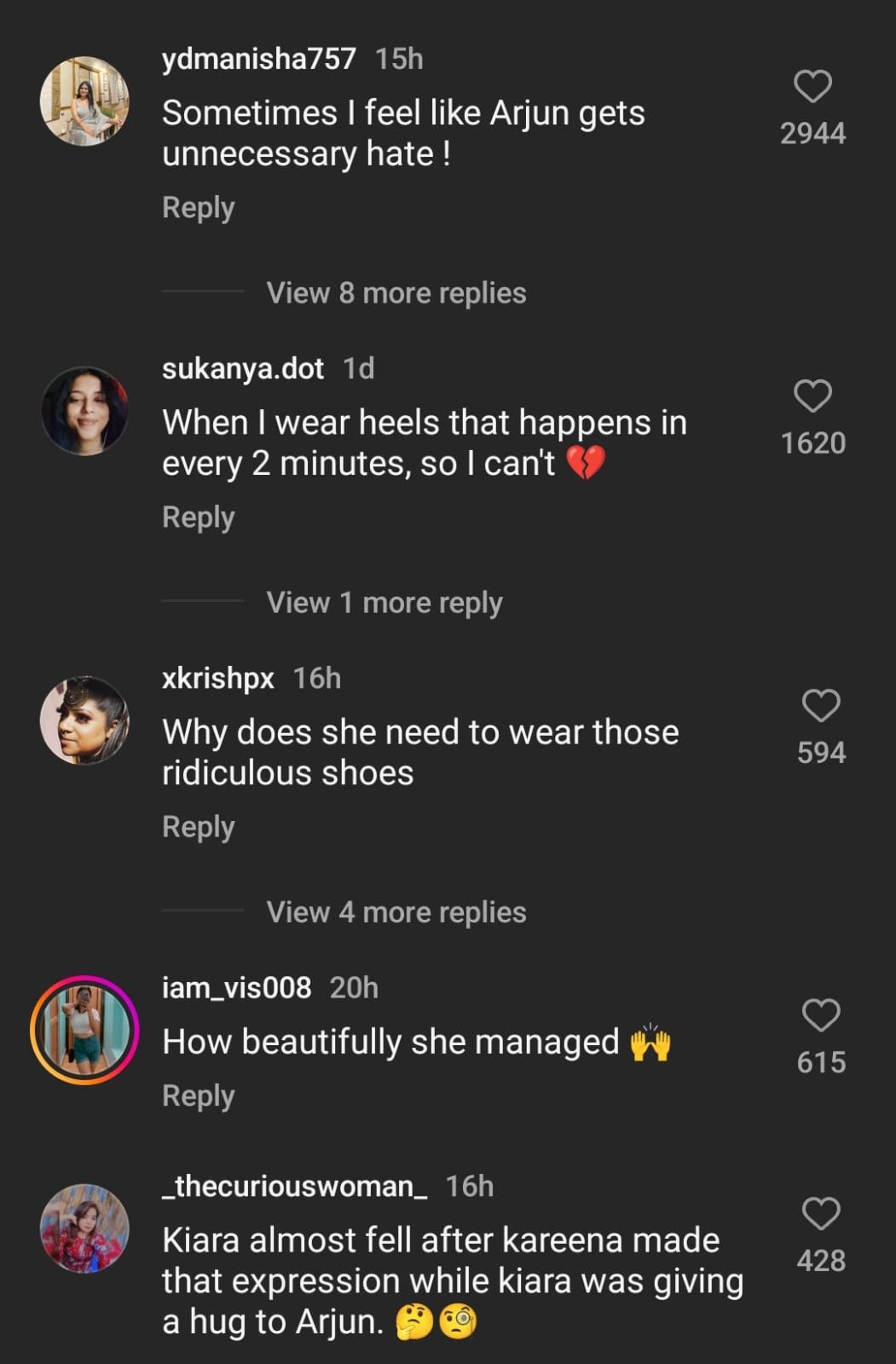Heart _thecuriouswoman_'s comment about Kiara
Screen dimensions: 896x1364
pyautogui.click(x=821, y=1214)
